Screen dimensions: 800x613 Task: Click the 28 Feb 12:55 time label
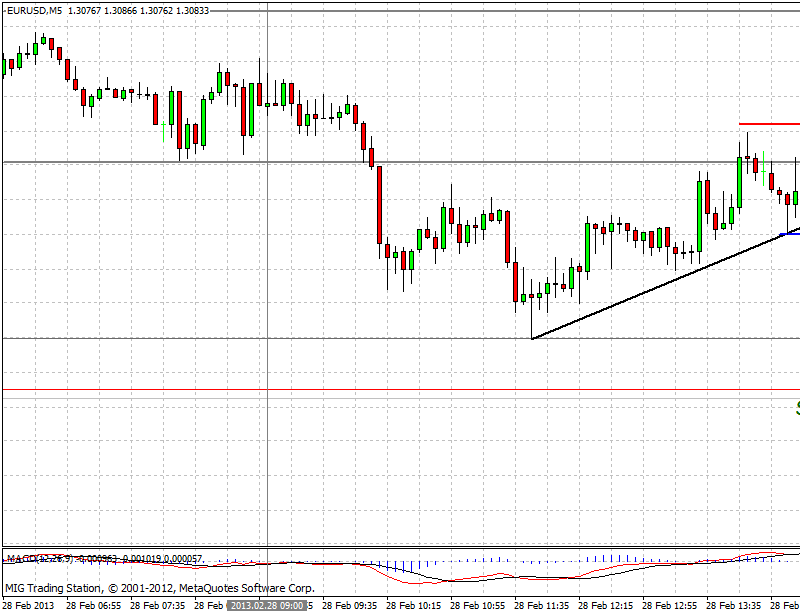pos(672,605)
